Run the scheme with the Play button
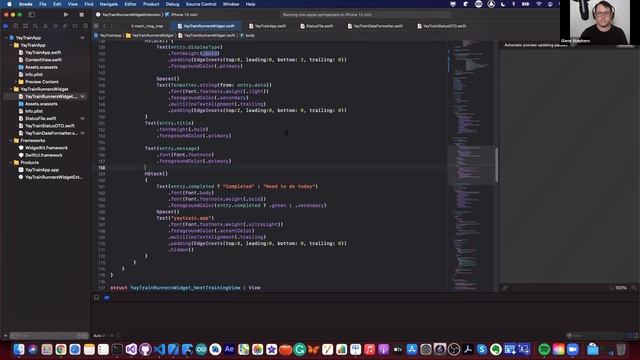This screenshot has width=640, height=360. click(x=66, y=14)
